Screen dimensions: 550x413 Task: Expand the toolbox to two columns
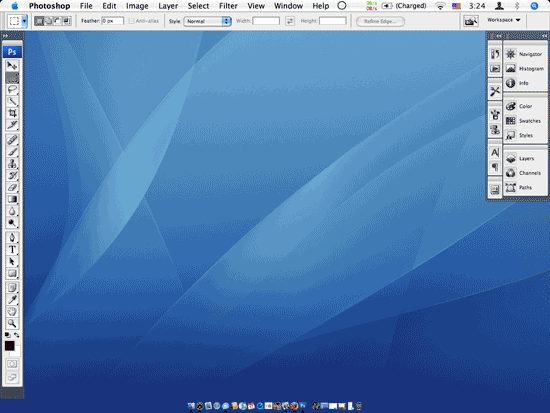(5, 36)
